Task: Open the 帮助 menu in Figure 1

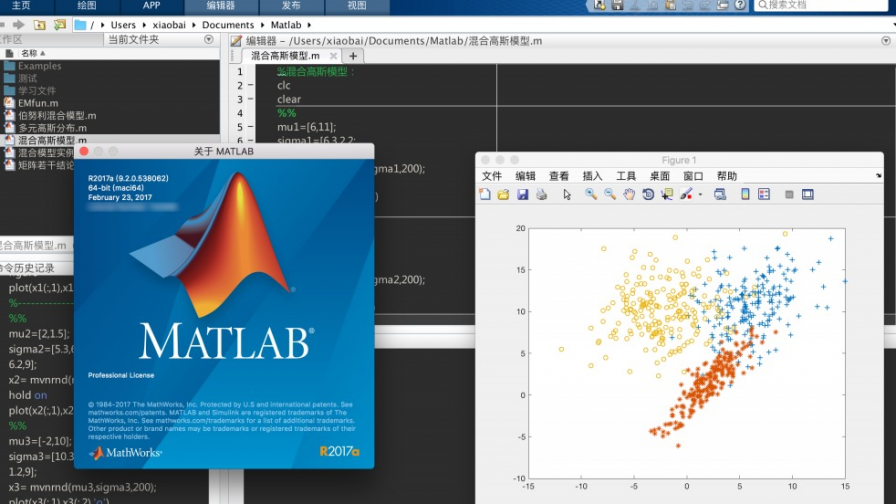Action: pos(727,176)
